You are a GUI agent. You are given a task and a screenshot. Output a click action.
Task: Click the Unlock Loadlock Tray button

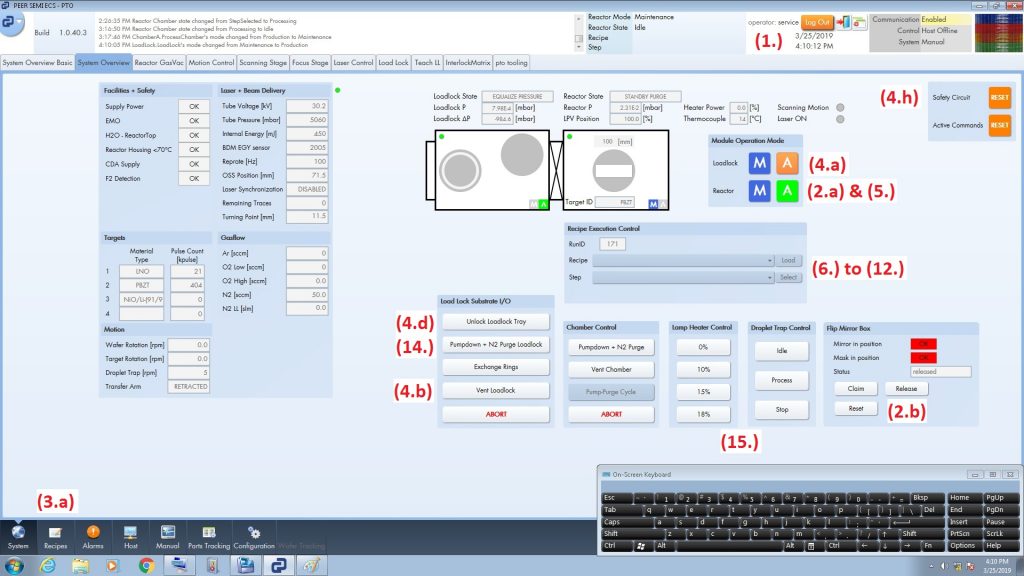click(x=495, y=321)
